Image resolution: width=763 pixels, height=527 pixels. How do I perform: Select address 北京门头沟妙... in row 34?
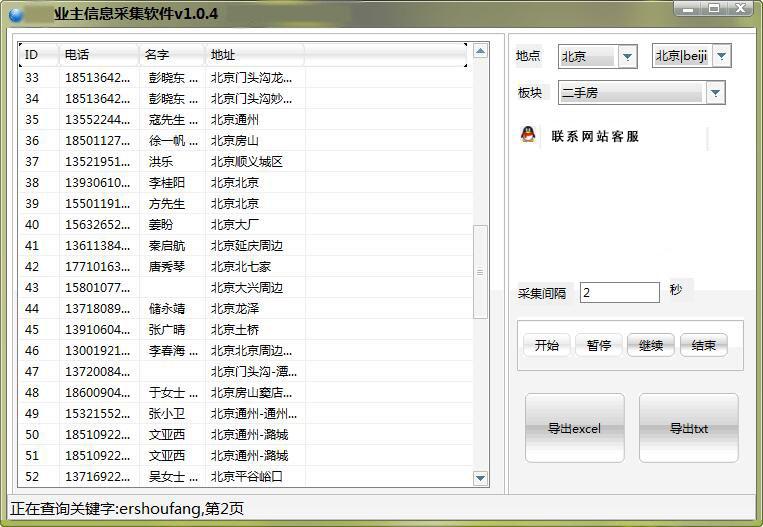tap(251, 99)
